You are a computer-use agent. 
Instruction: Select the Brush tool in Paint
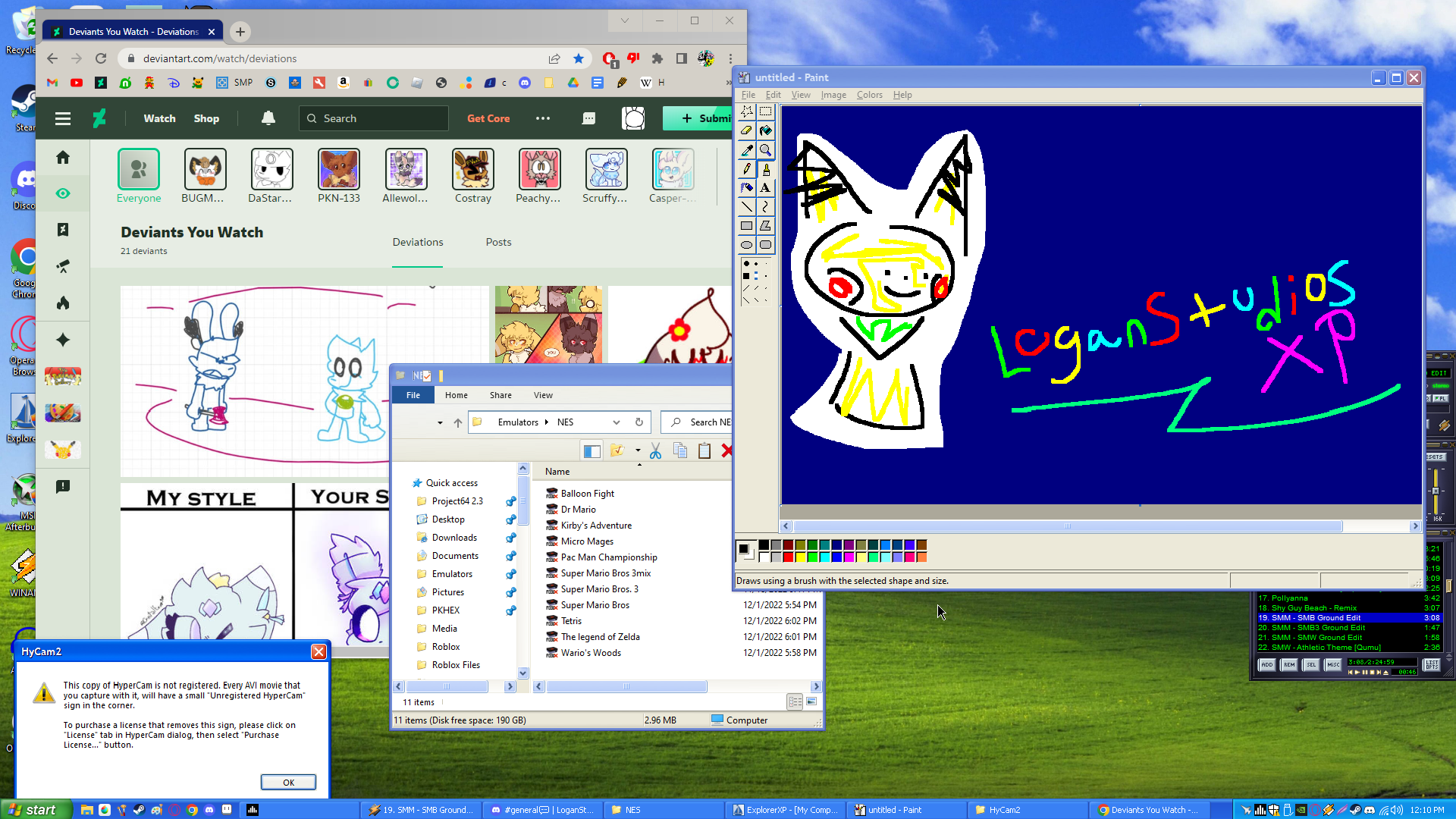click(x=766, y=168)
